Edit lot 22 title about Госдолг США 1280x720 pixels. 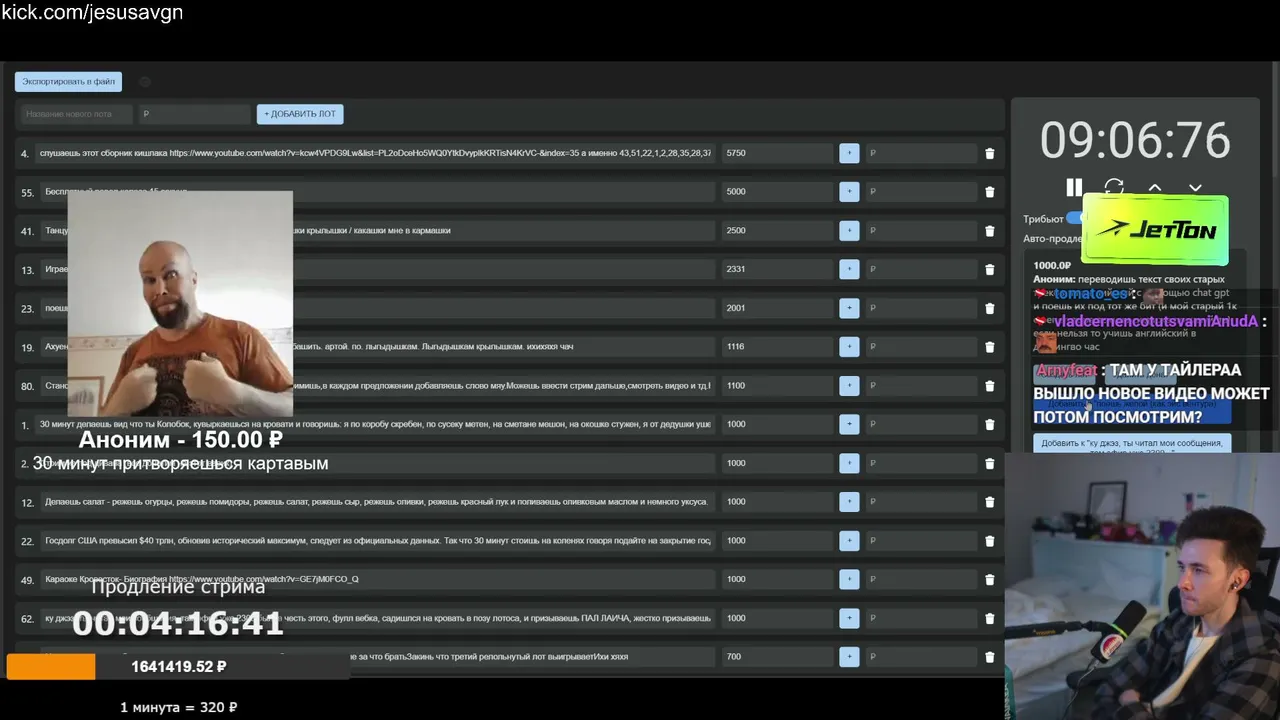pyautogui.click(x=378, y=541)
